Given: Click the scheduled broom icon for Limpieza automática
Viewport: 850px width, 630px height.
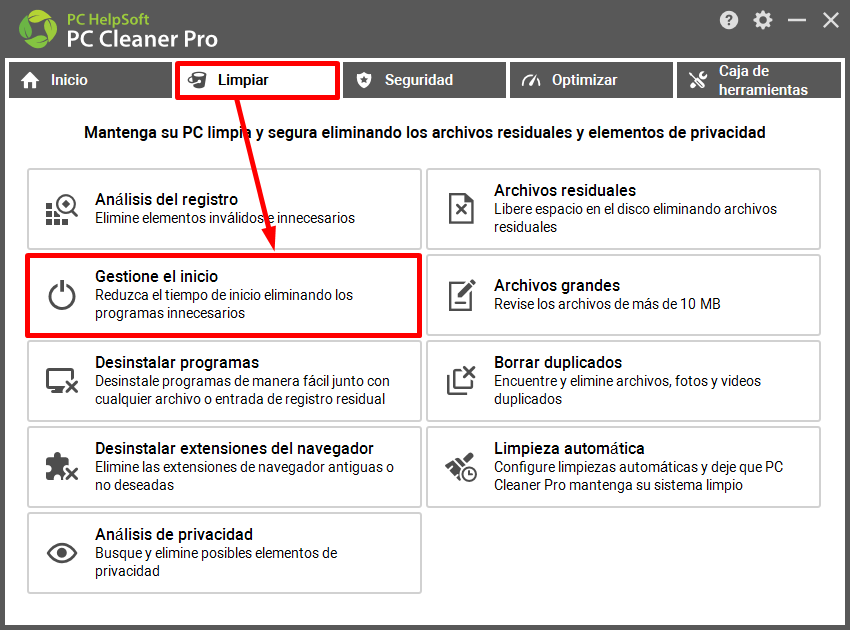Looking at the screenshot, I should 461,467.
